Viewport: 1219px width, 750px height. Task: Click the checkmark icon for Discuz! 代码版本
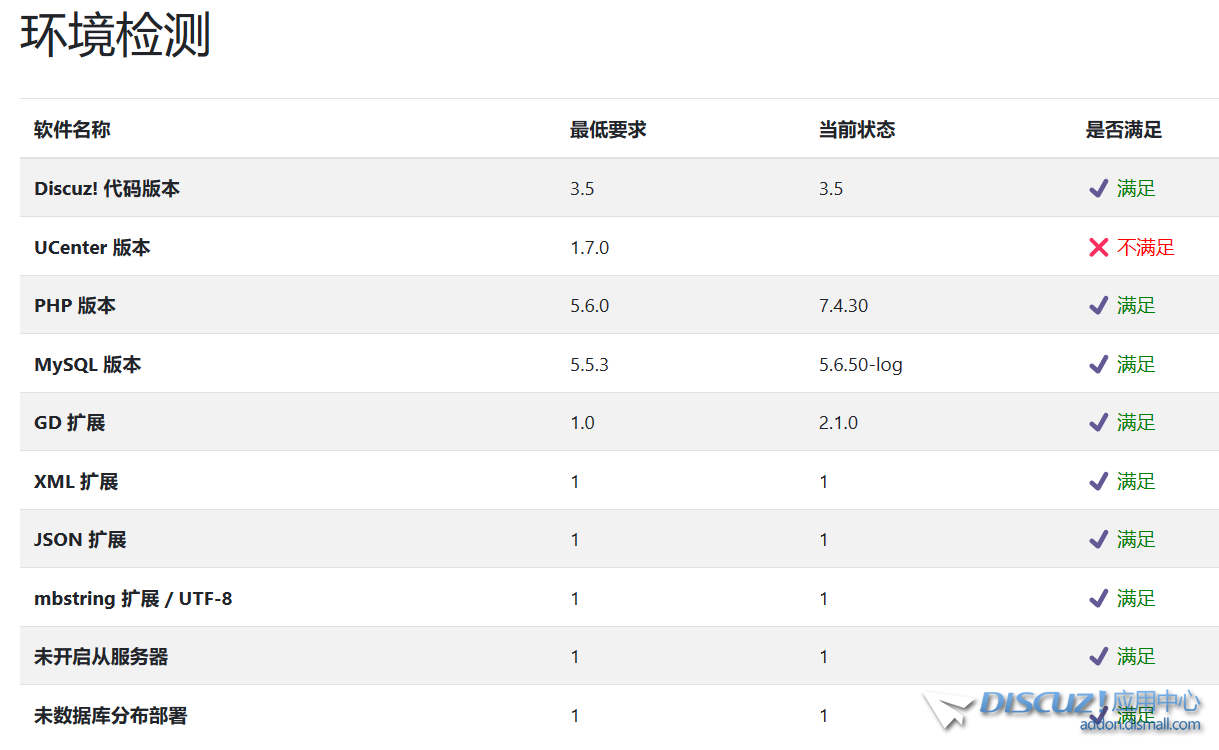pyautogui.click(x=1098, y=188)
